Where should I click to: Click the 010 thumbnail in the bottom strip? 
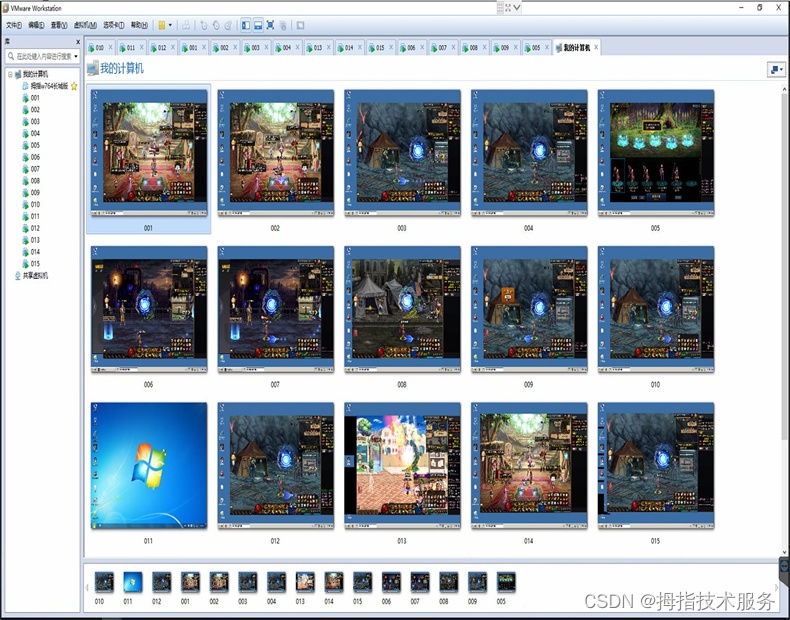coord(104,582)
